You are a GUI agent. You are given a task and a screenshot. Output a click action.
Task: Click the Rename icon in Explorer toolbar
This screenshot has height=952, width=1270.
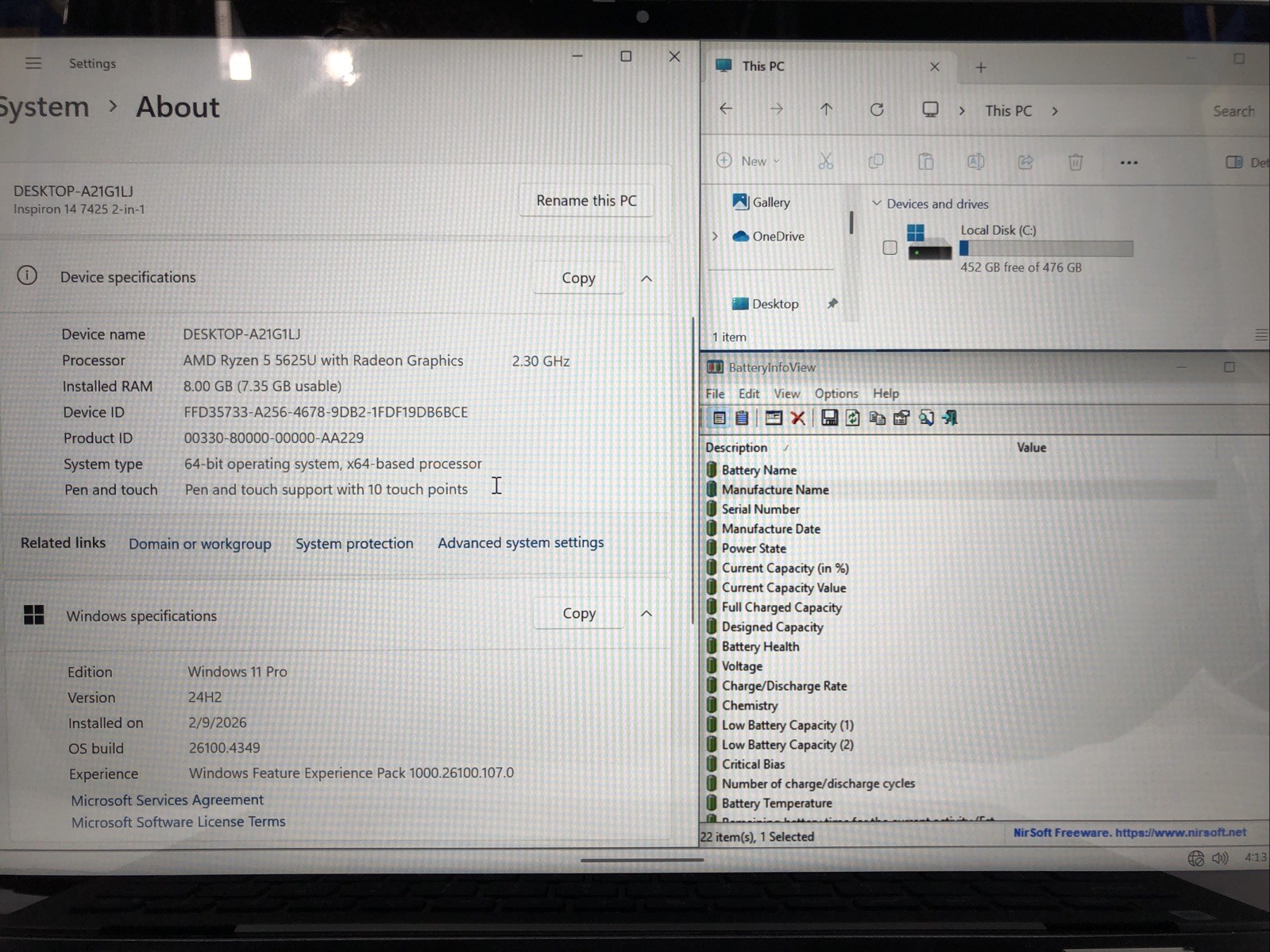(x=976, y=161)
